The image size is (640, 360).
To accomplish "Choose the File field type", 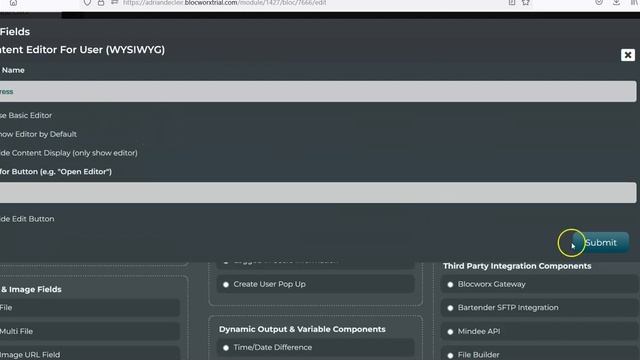I will pos(89,308).
